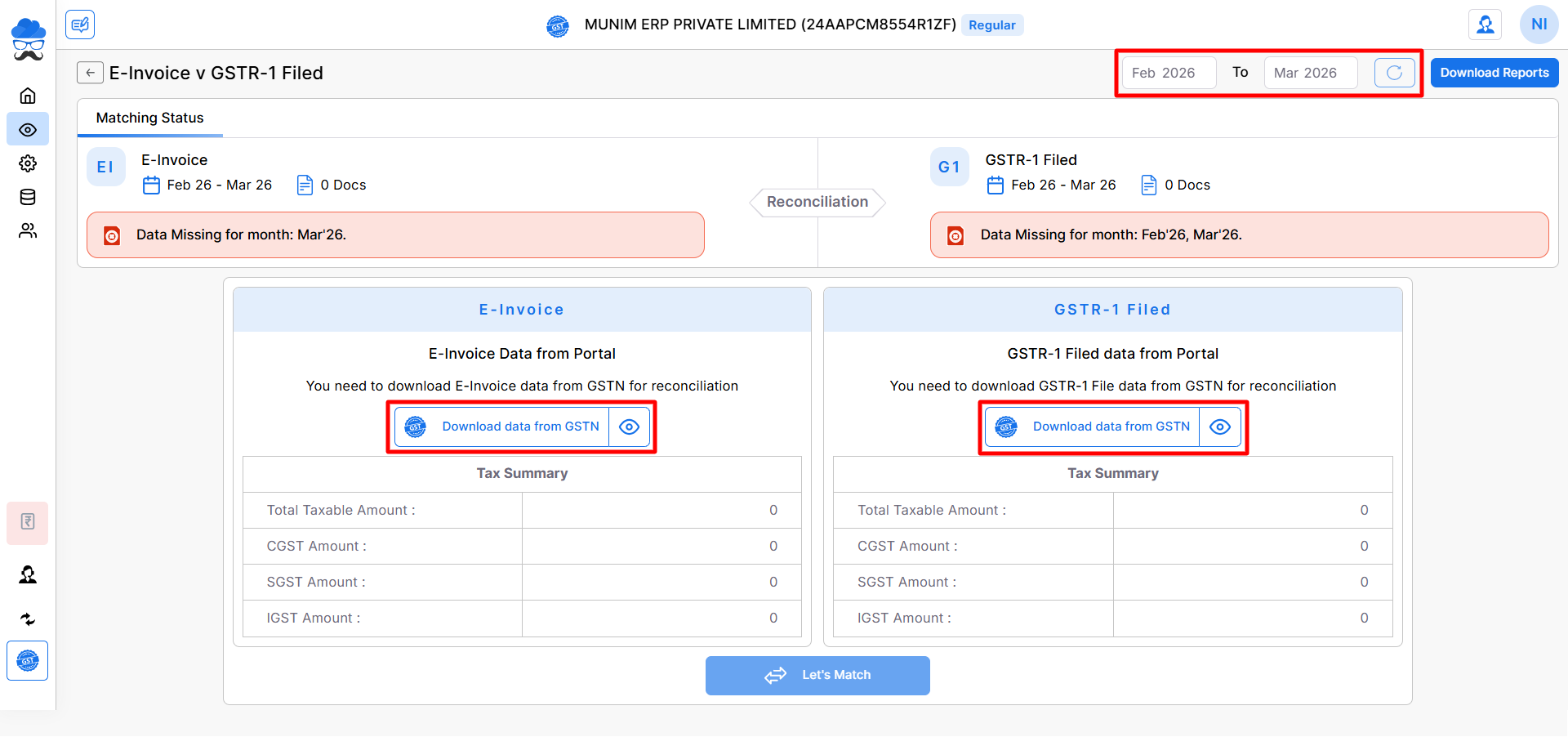Go back using the arrow beside the page title
This screenshot has height=737, width=1568.
click(90, 73)
